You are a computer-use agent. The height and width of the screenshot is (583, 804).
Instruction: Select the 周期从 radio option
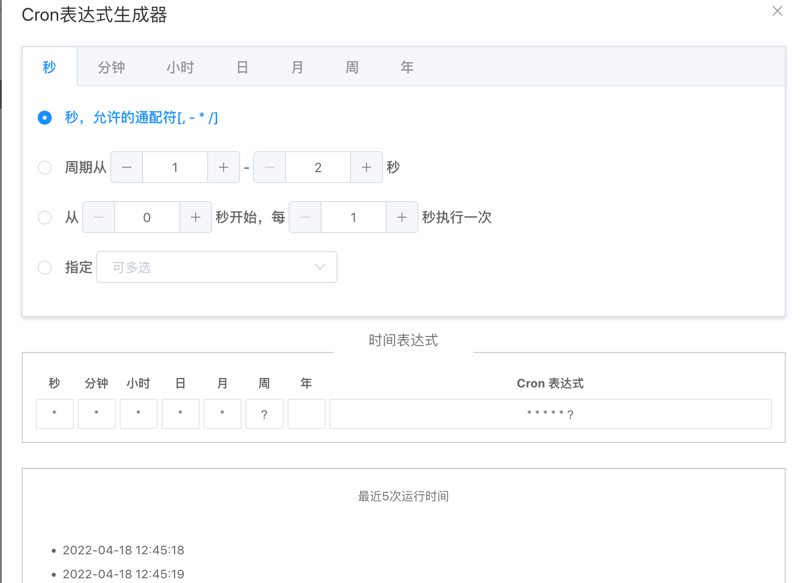(45, 167)
